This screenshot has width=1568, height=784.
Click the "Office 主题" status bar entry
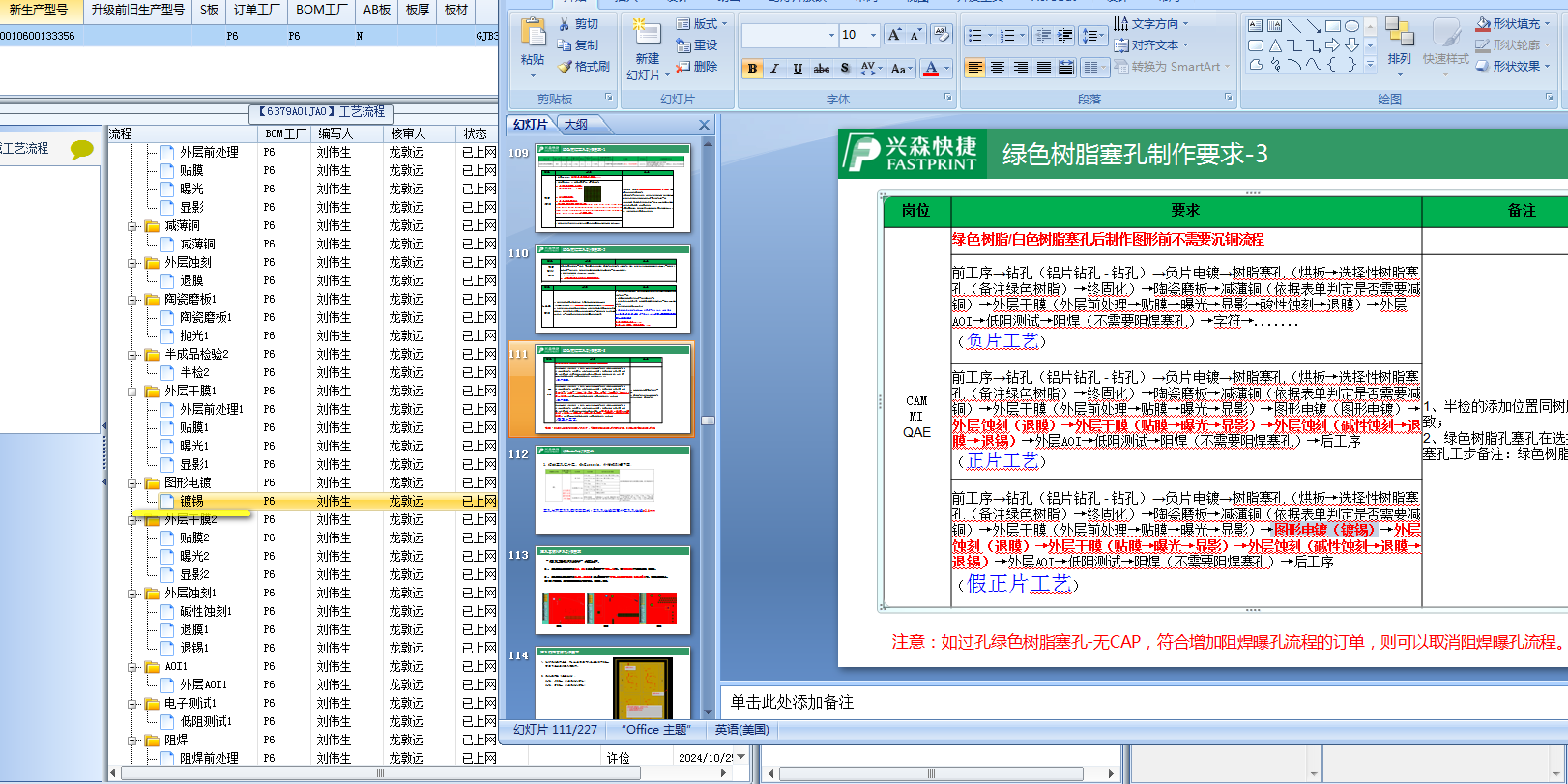tap(655, 730)
